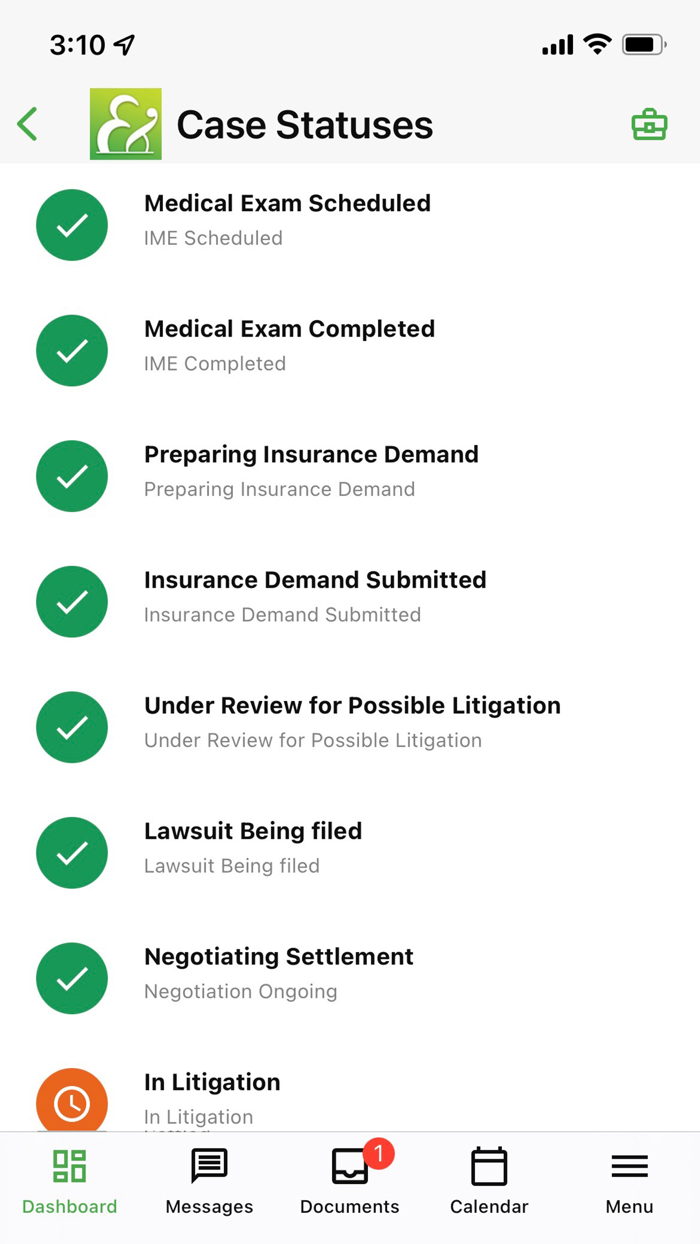This screenshot has height=1244, width=700.
Task: Tap the Calendar icon in bottom navigation
Action: [x=489, y=1165]
